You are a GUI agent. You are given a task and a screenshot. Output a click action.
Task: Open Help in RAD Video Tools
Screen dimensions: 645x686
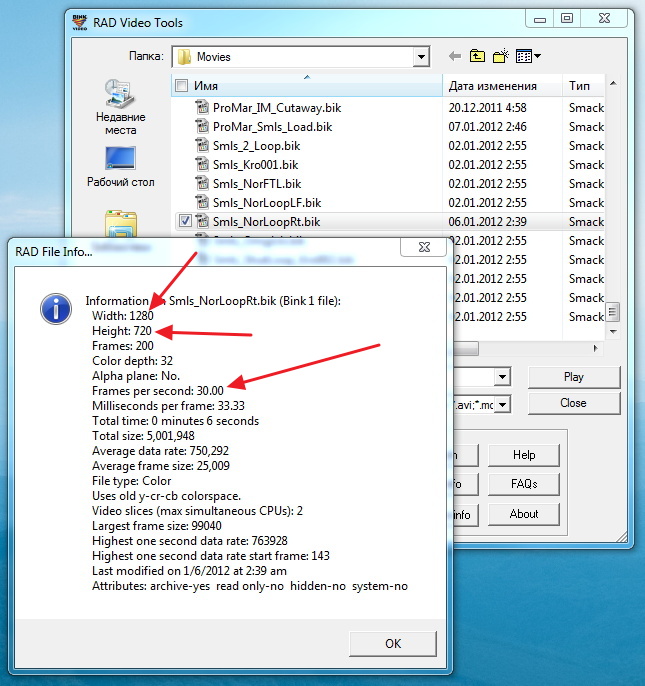pos(523,455)
